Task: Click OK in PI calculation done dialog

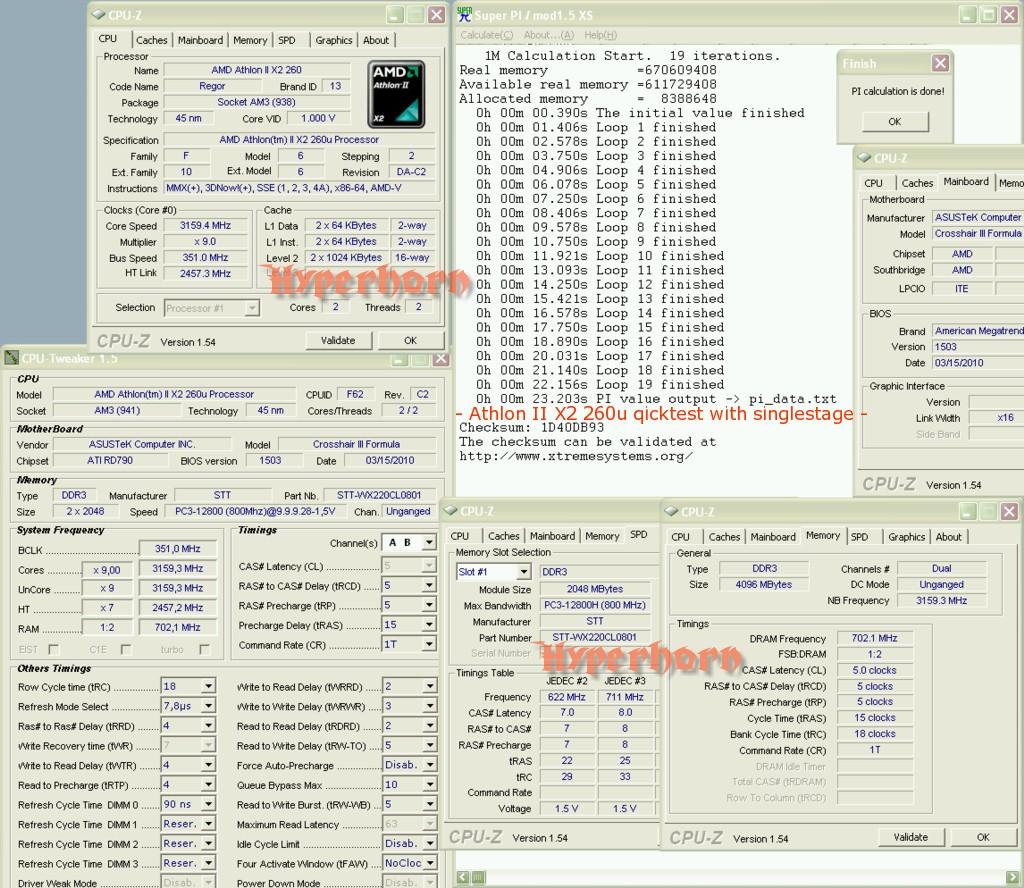Action: [895, 121]
